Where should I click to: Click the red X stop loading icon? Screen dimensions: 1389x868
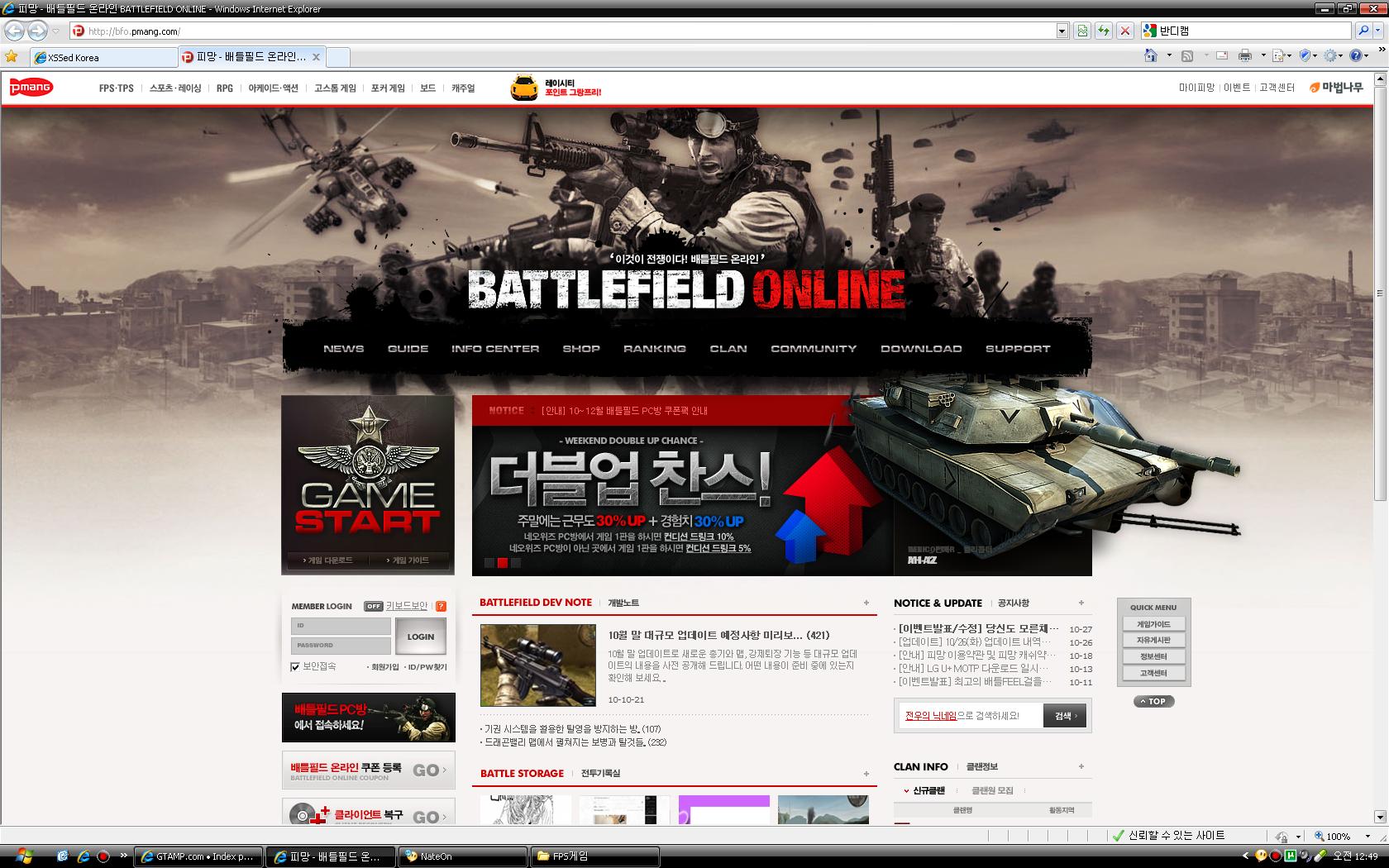(1124, 31)
